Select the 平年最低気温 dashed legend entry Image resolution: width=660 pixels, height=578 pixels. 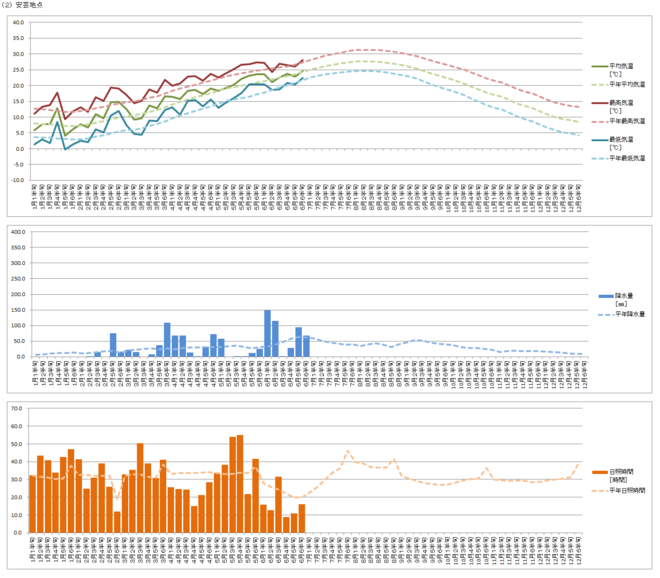pyautogui.click(x=618, y=158)
